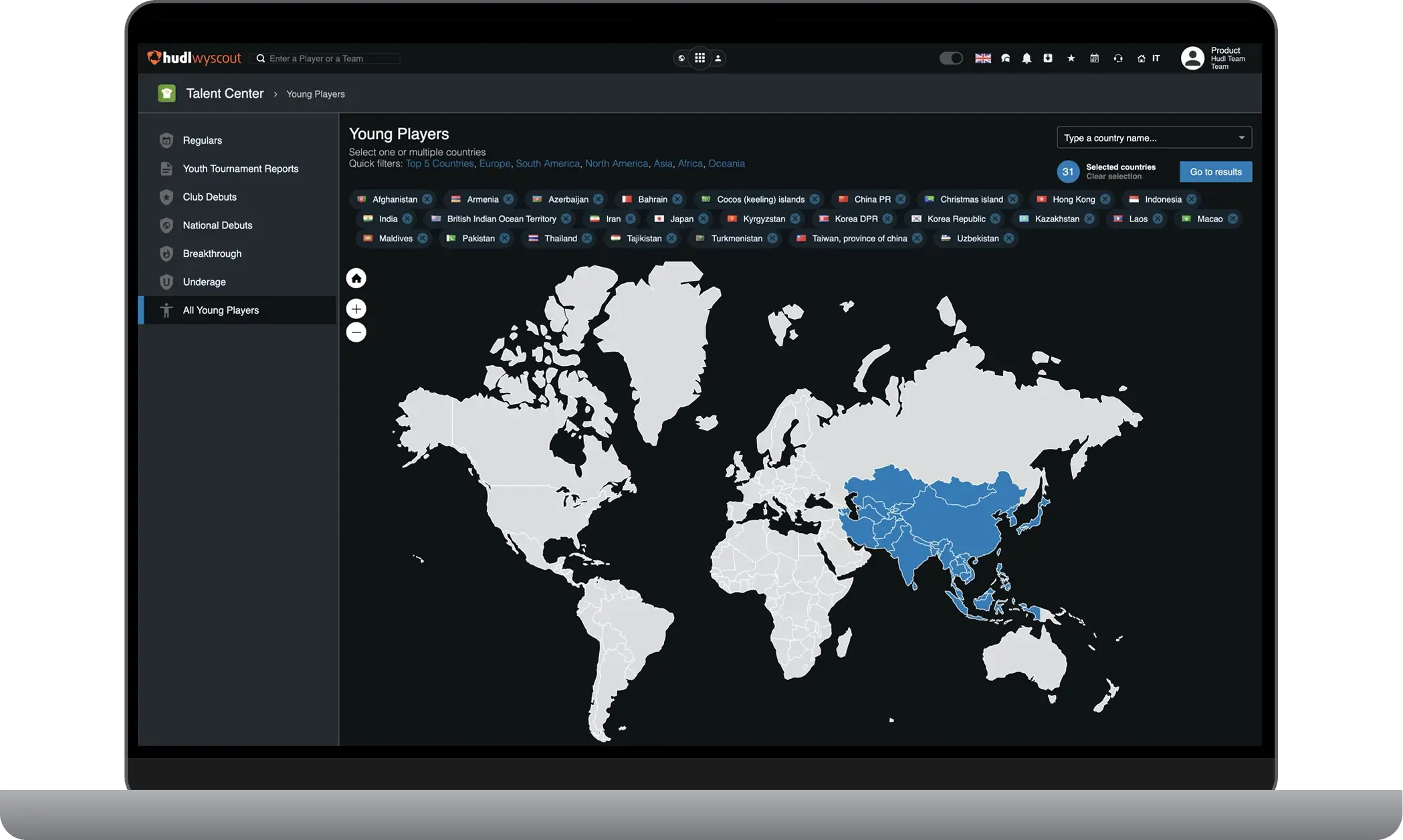The width and height of the screenshot is (1403, 840).
Task: Click the Go to results button
Action: click(1215, 172)
